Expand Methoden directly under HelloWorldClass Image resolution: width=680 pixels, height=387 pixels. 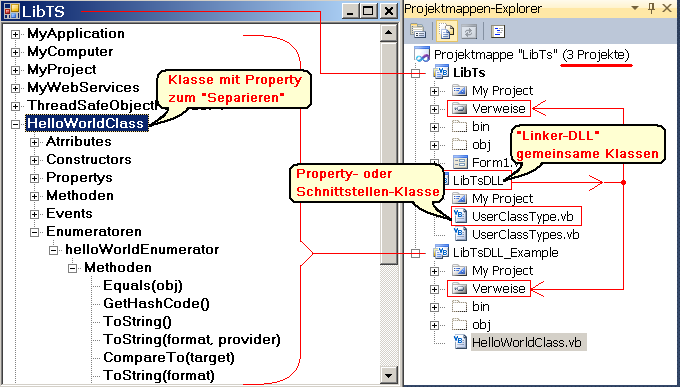[x=34, y=196]
